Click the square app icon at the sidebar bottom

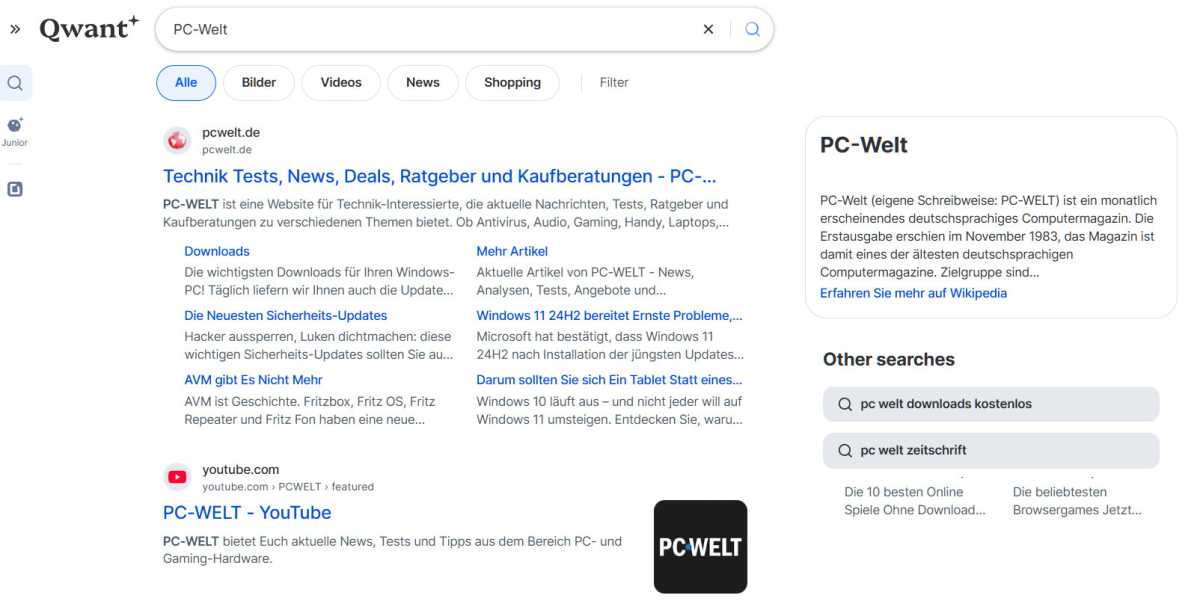[15, 188]
